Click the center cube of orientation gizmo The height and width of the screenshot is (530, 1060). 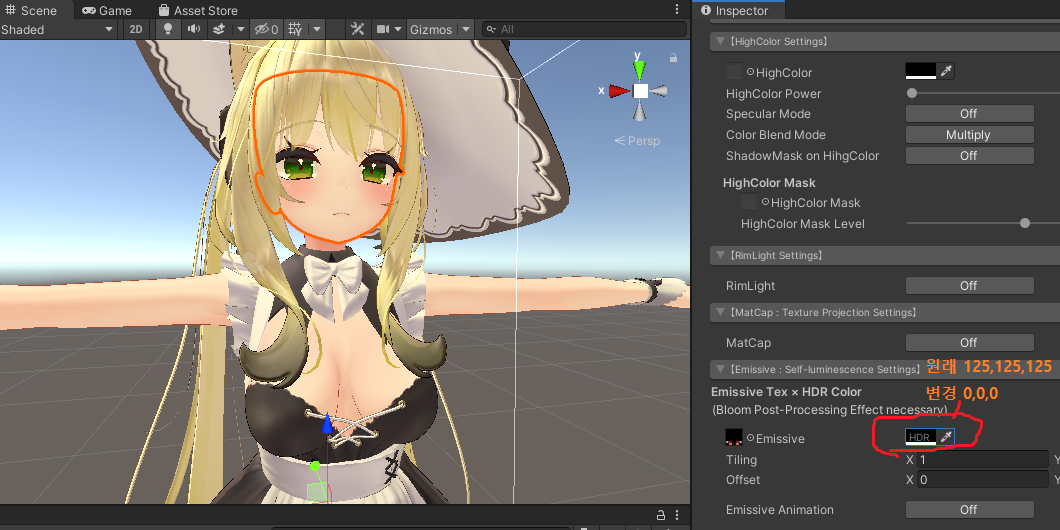pos(640,91)
